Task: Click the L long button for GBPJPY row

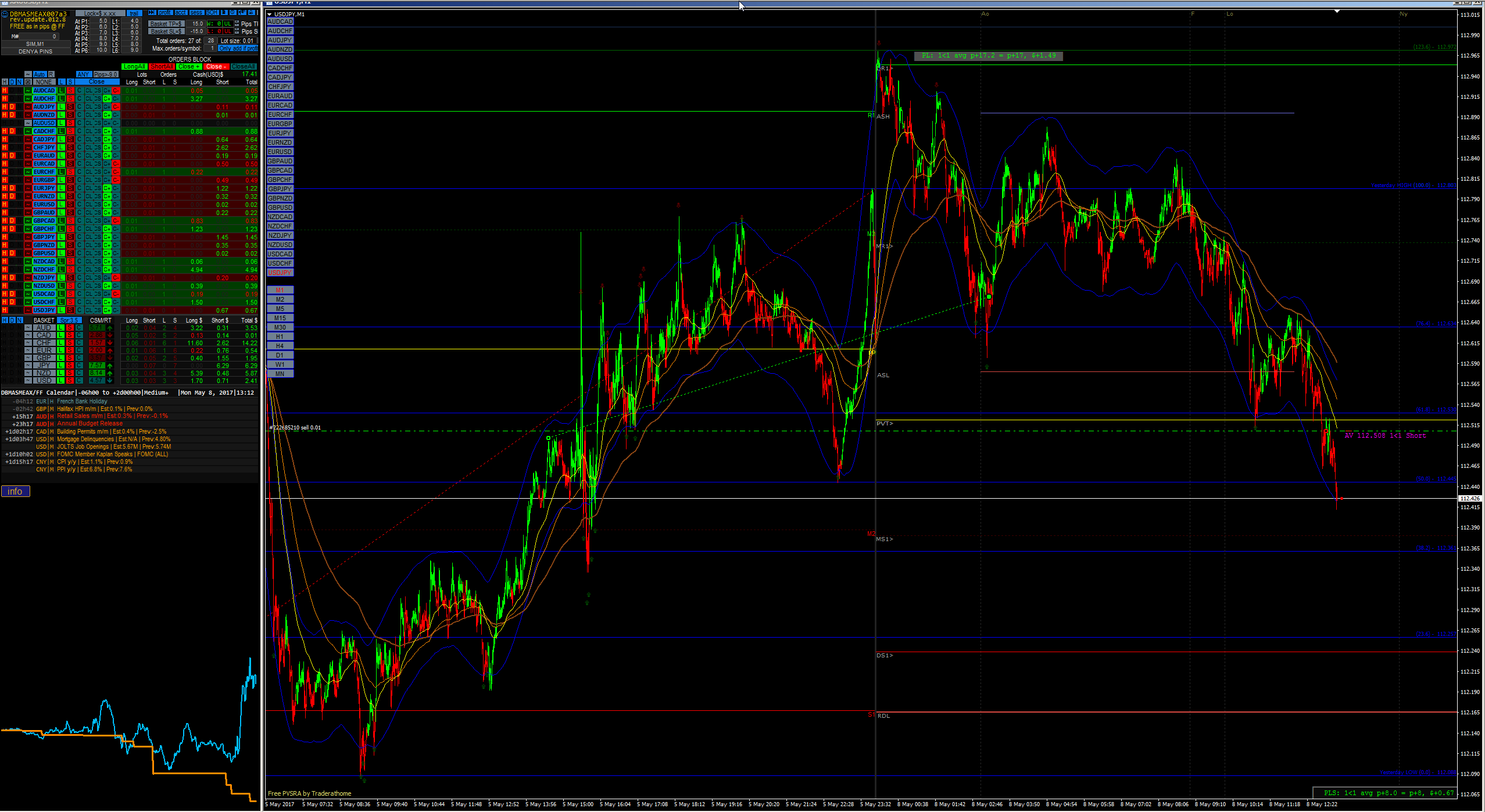Action: 62,237
